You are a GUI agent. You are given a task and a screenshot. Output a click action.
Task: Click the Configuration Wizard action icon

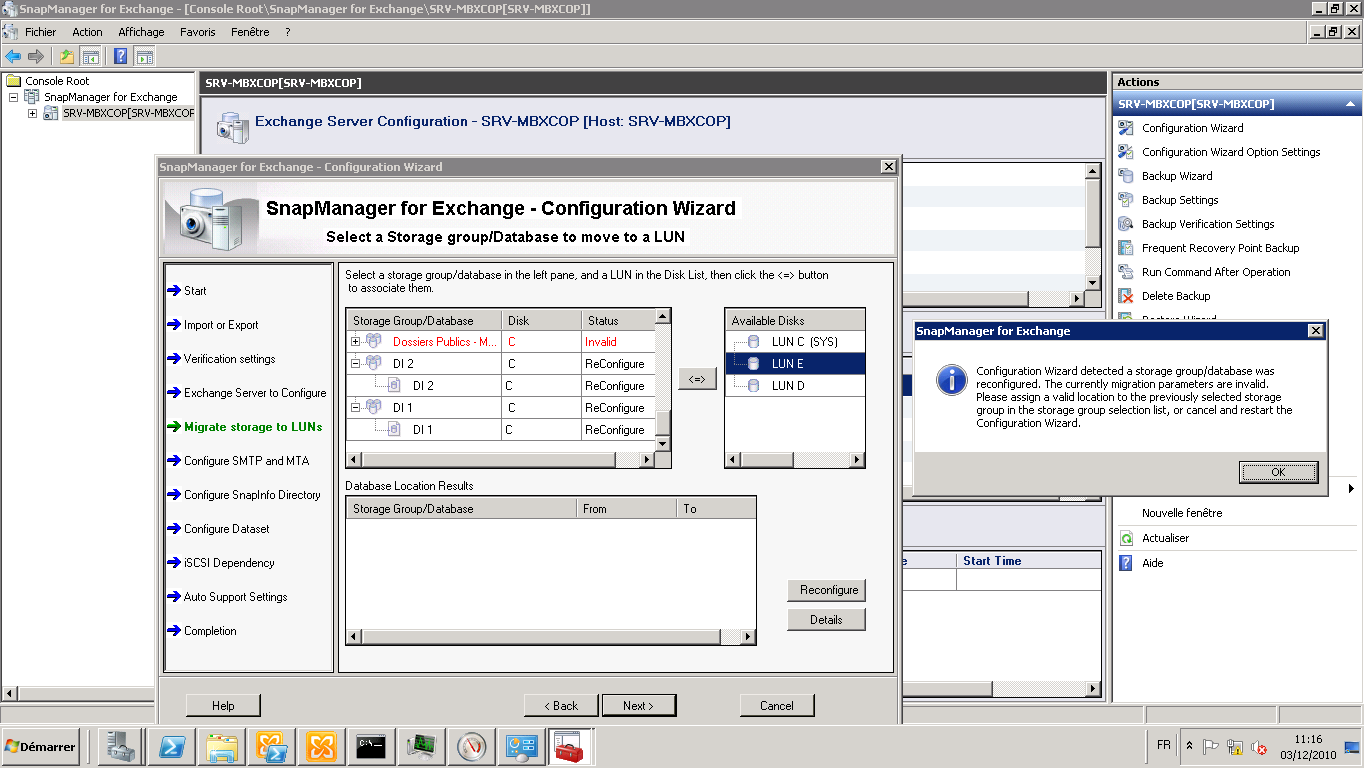coord(1125,128)
